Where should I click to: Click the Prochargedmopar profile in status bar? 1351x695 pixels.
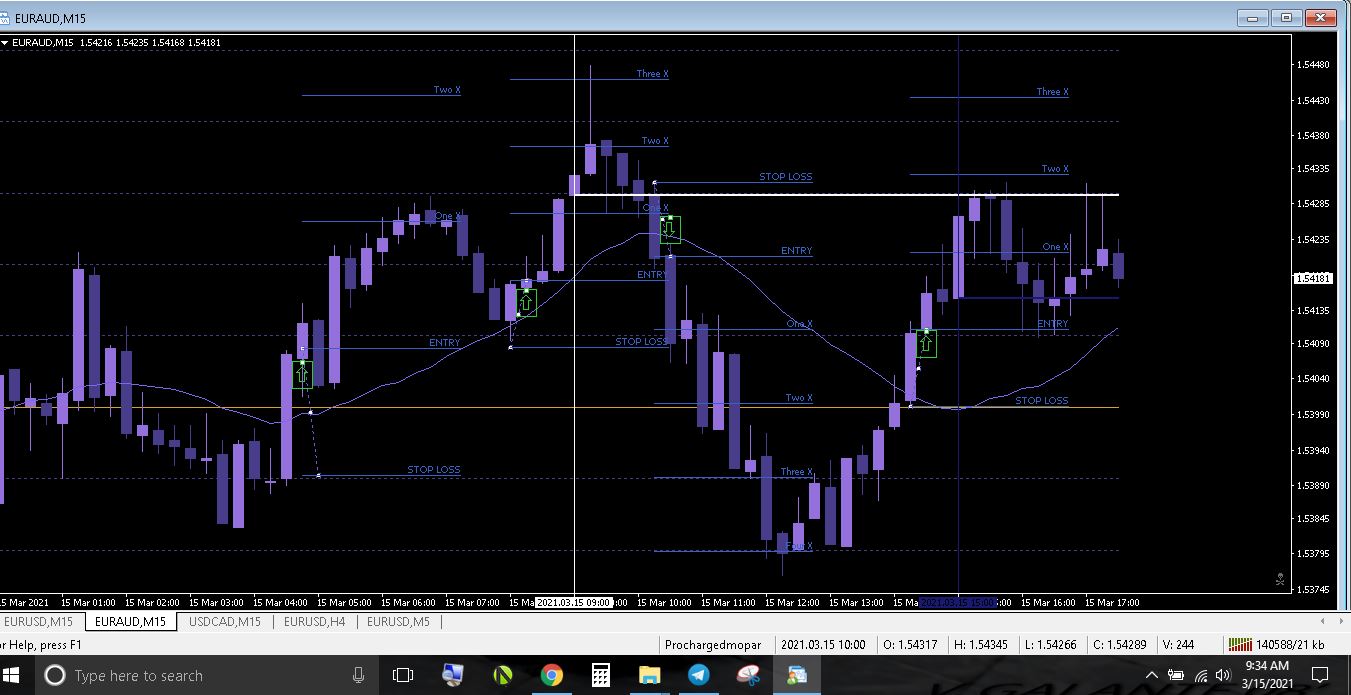pos(713,645)
